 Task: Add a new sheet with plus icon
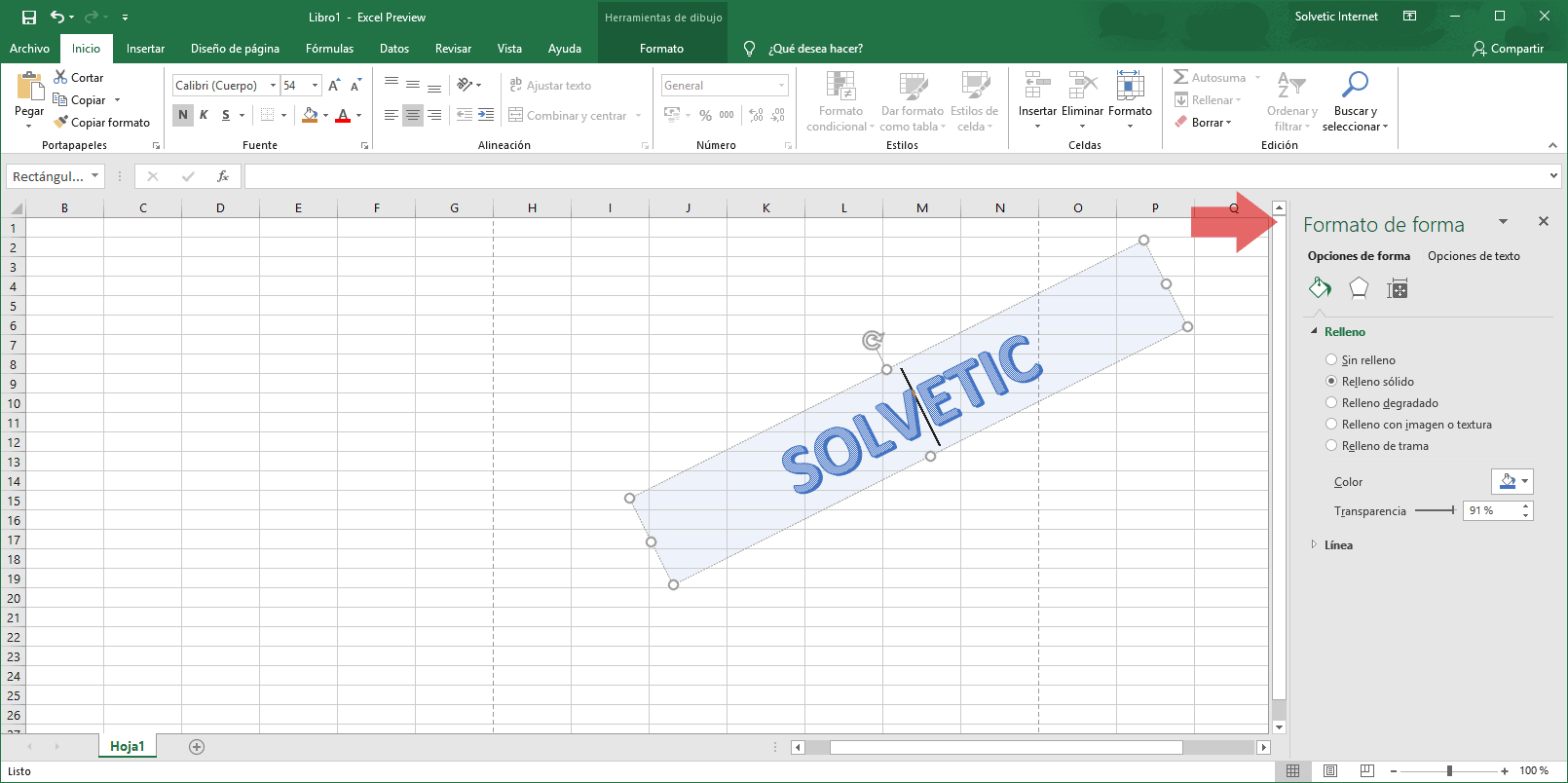tap(197, 747)
